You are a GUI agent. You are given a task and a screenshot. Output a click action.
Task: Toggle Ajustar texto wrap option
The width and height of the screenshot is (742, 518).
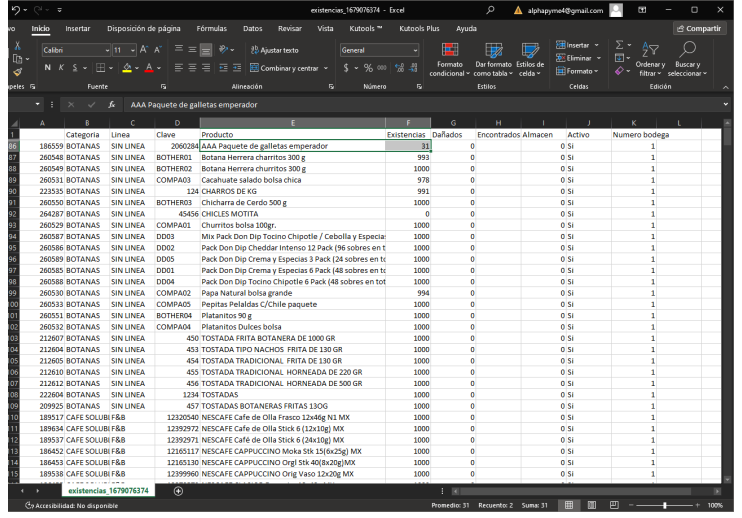(x=273, y=50)
